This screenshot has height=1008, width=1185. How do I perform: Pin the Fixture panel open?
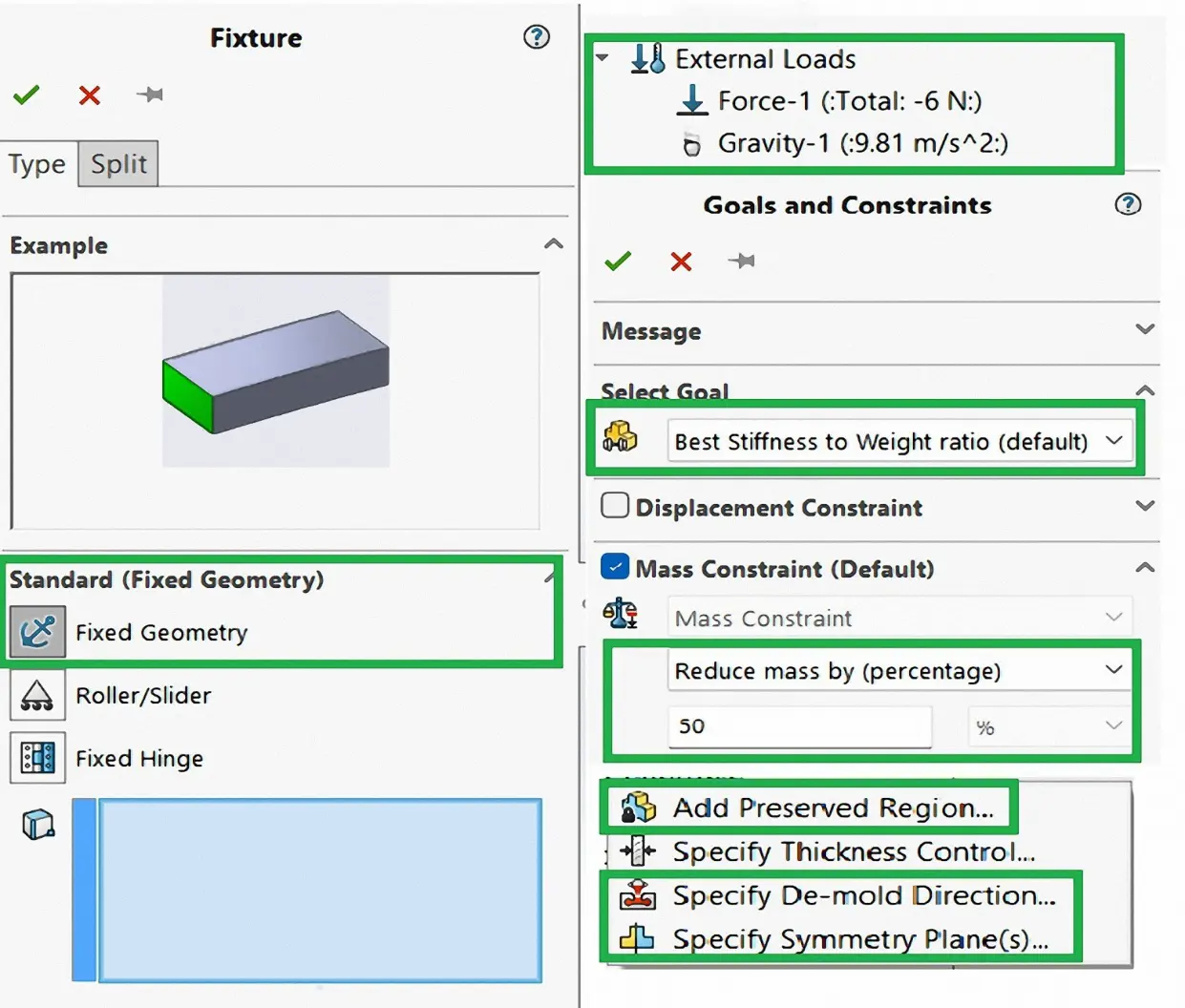click(150, 94)
